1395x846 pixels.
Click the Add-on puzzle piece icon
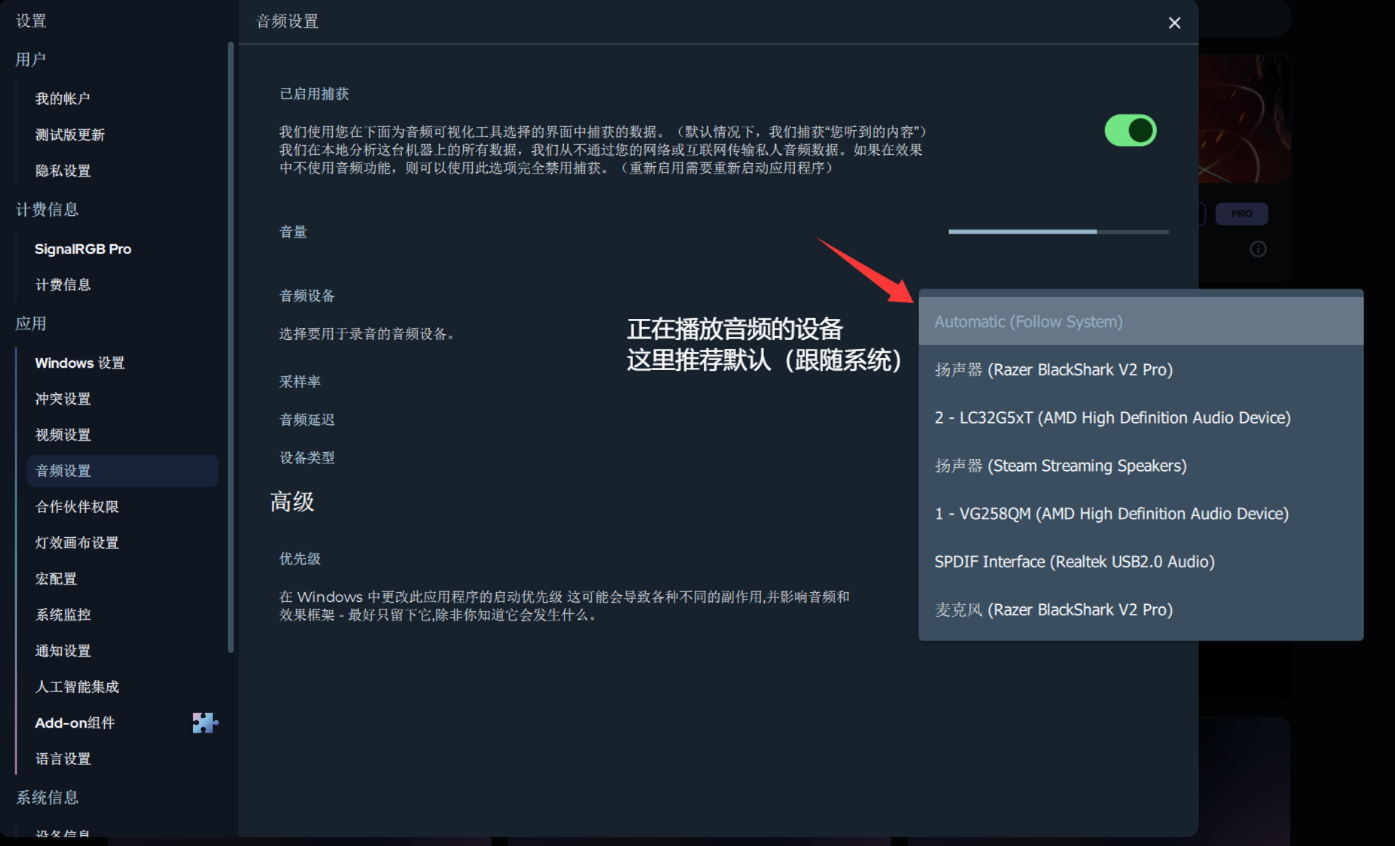pos(205,723)
